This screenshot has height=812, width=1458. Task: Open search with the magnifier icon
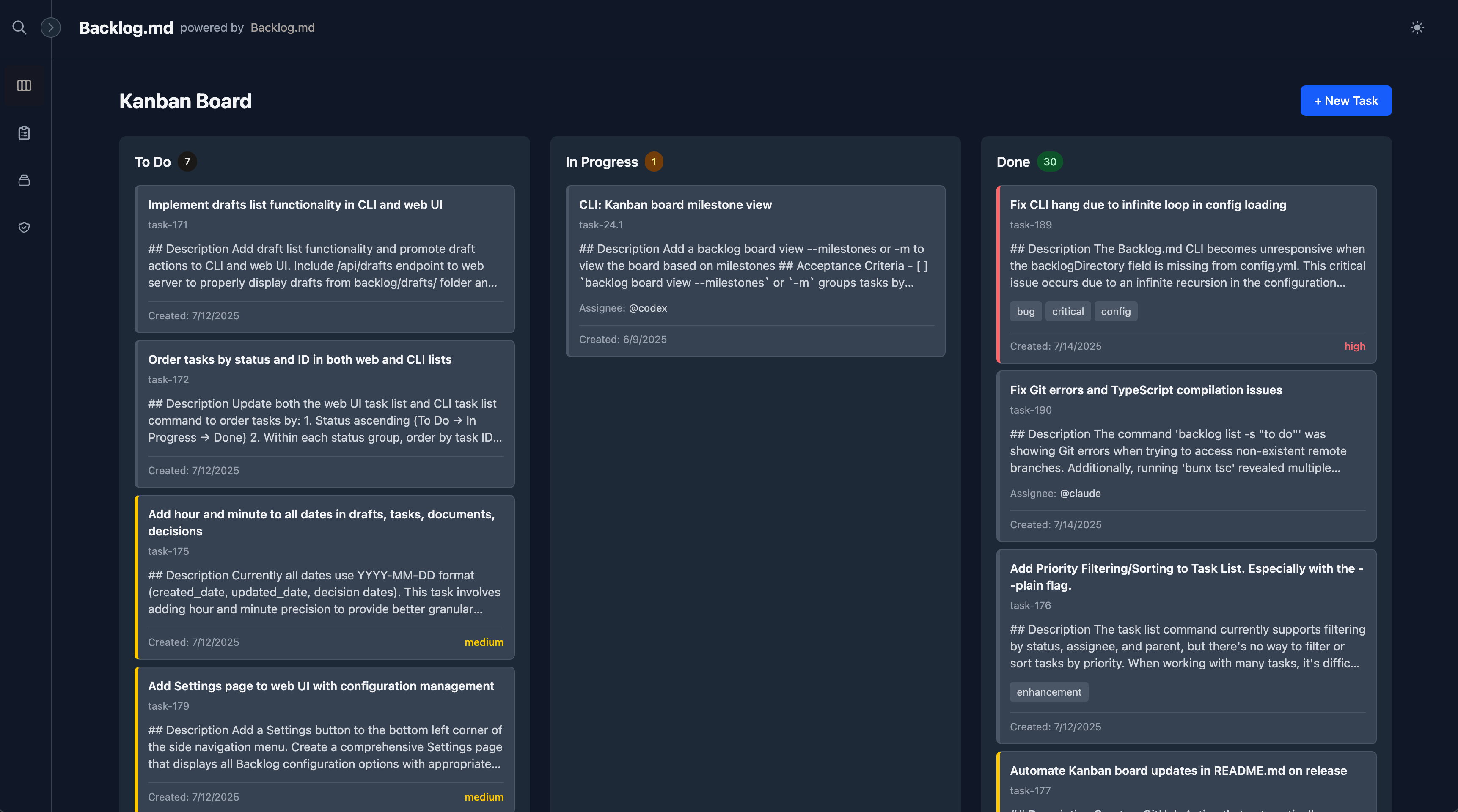click(x=19, y=27)
